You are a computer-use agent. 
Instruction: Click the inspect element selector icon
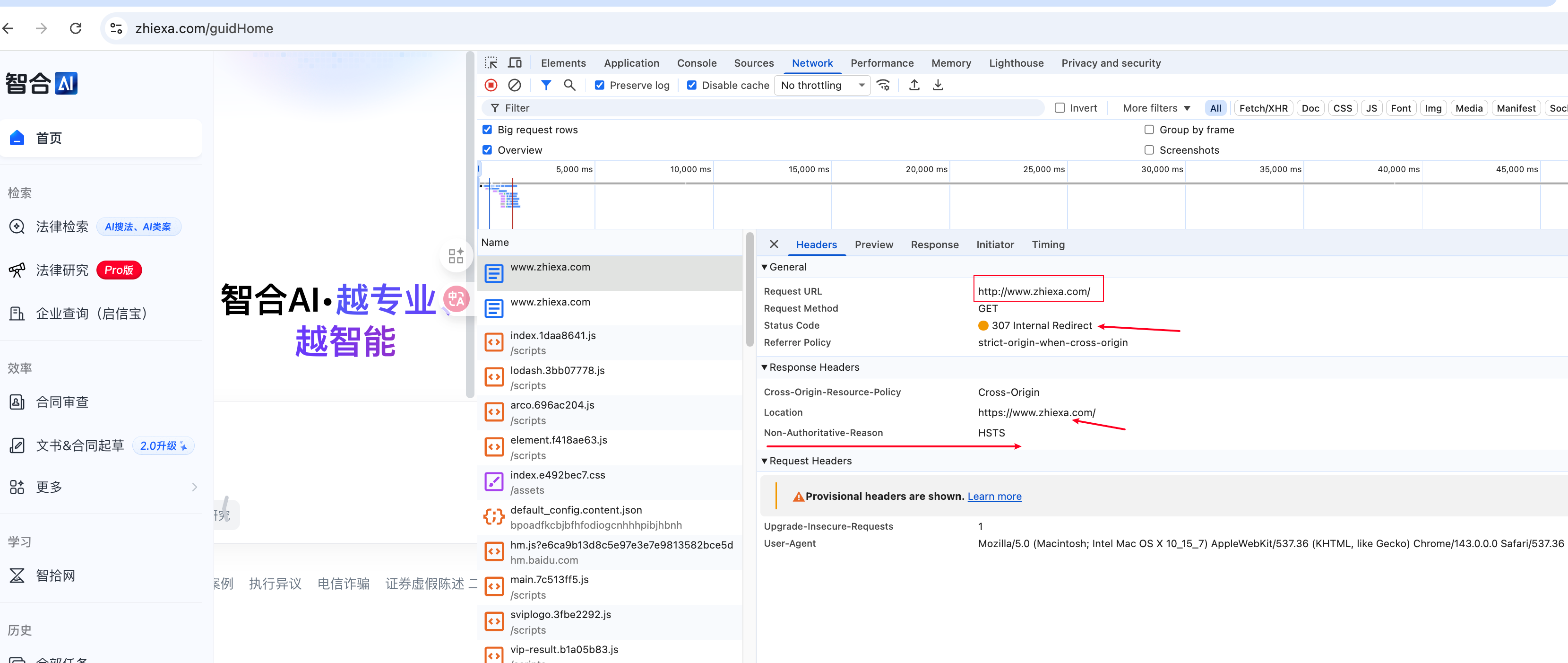pyautogui.click(x=491, y=63)
